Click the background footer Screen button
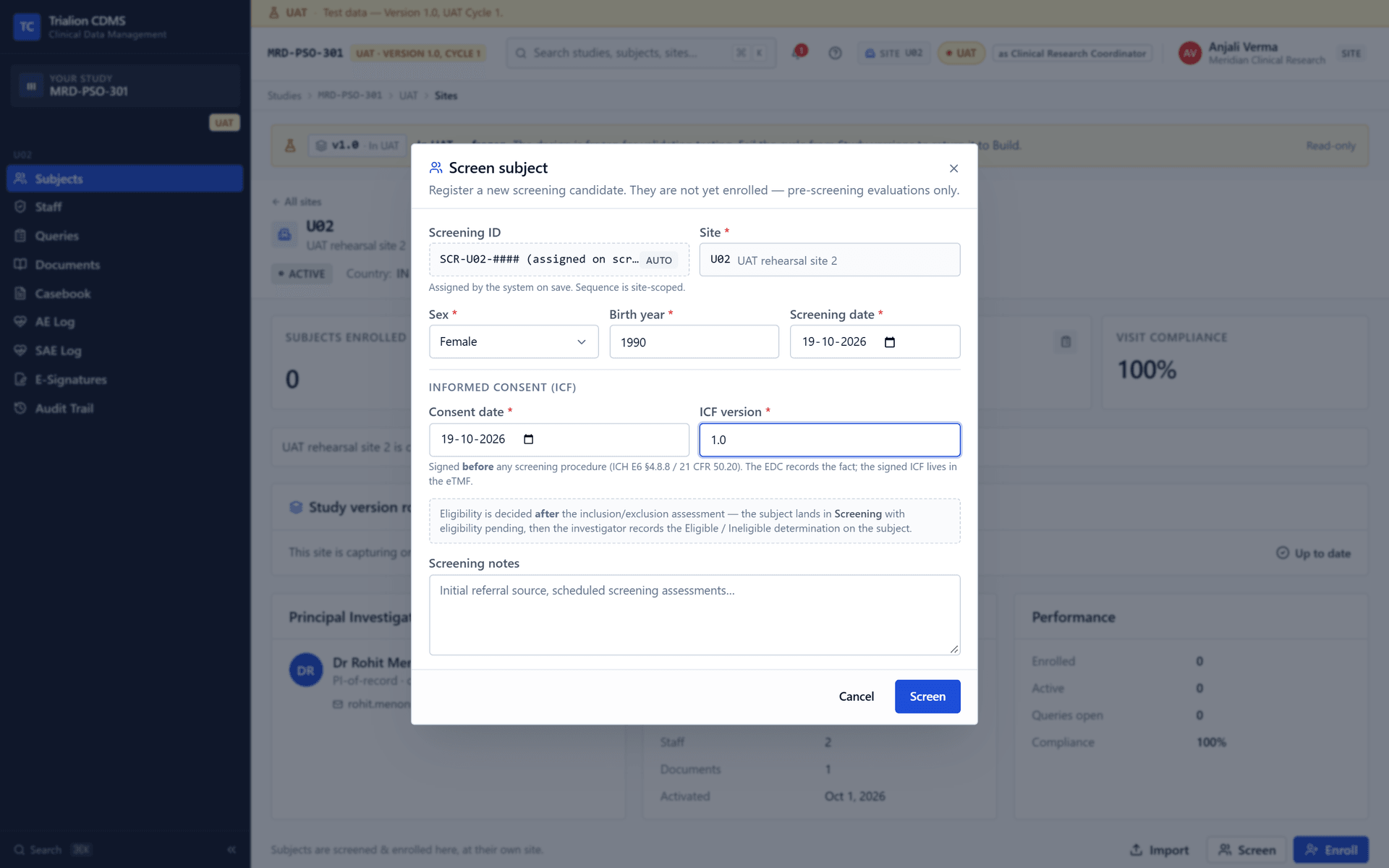The image size is (1389, 868). point(1247,850)
